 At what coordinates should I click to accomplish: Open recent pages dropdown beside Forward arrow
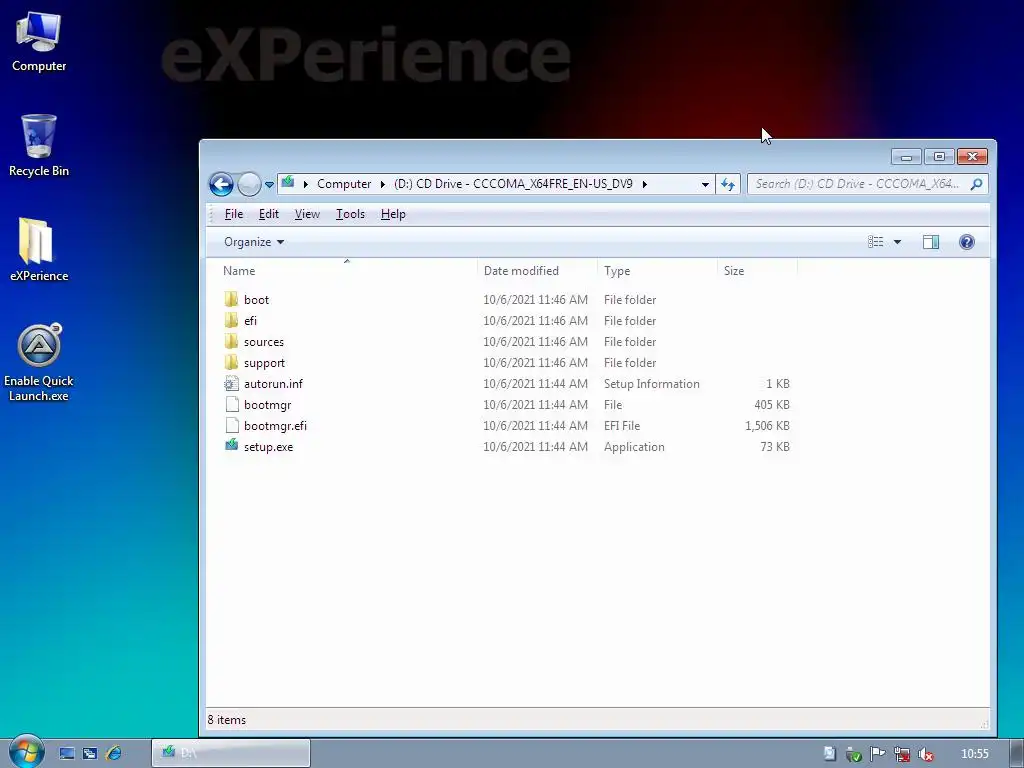(x=269, y=185)
